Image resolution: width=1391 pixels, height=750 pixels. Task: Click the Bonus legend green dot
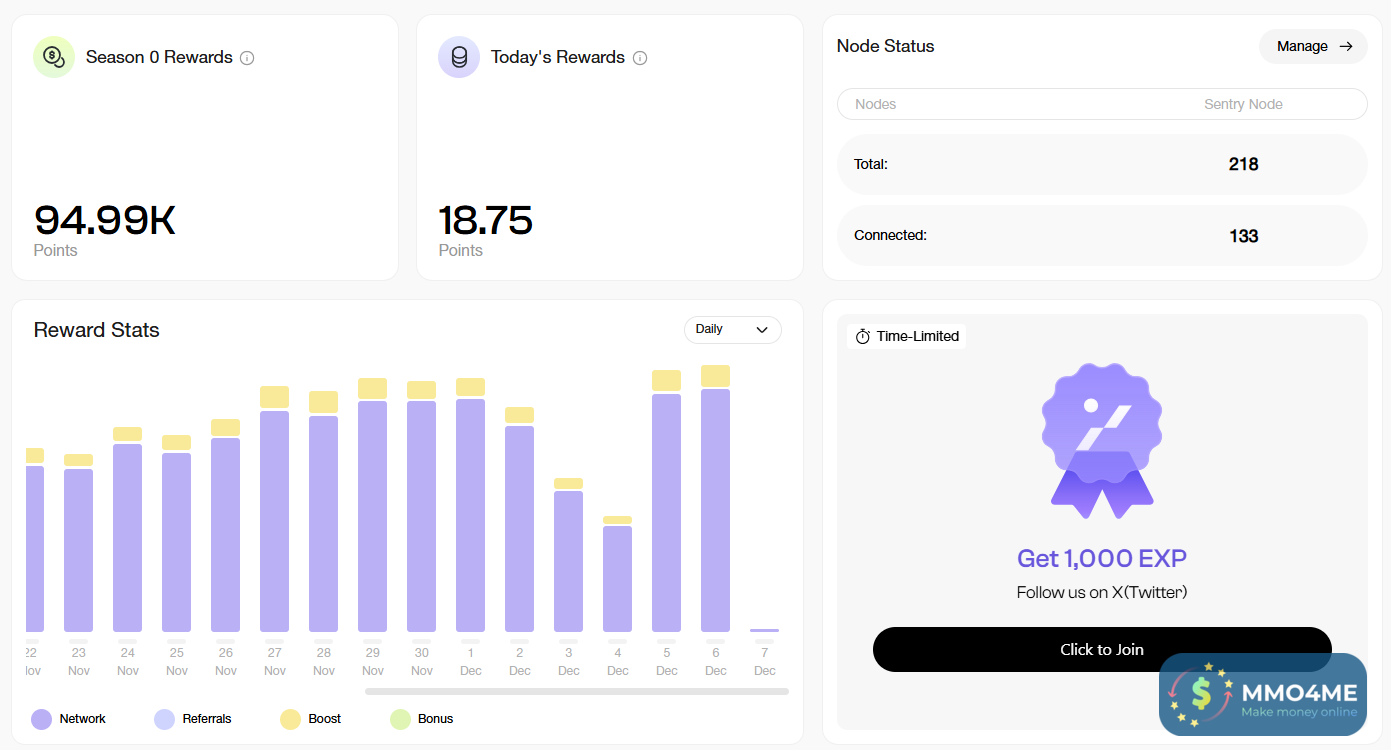coord(400,719)
